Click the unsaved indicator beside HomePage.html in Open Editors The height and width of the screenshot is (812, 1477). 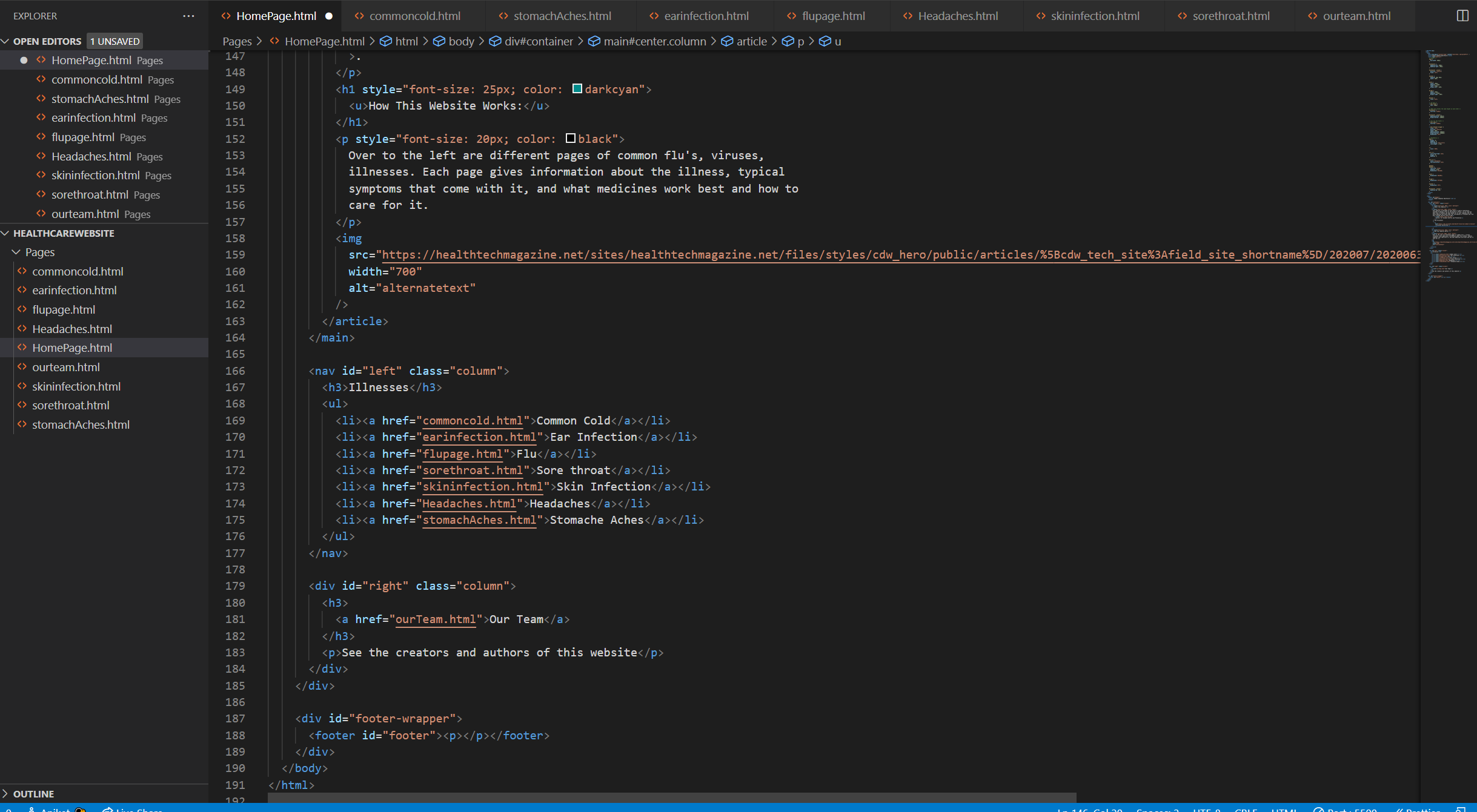pos(24,60)
